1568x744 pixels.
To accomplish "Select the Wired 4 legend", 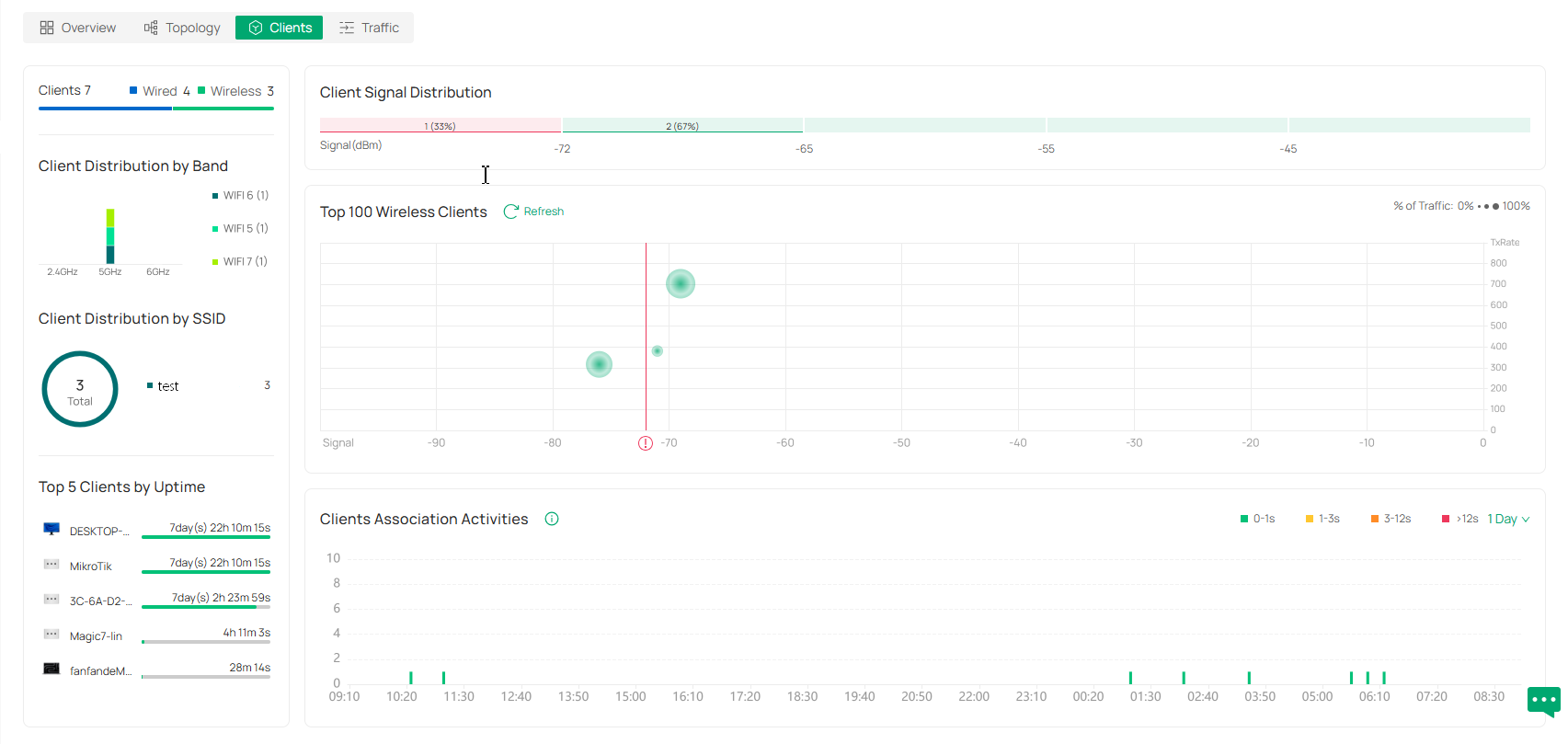I will 160,91.
